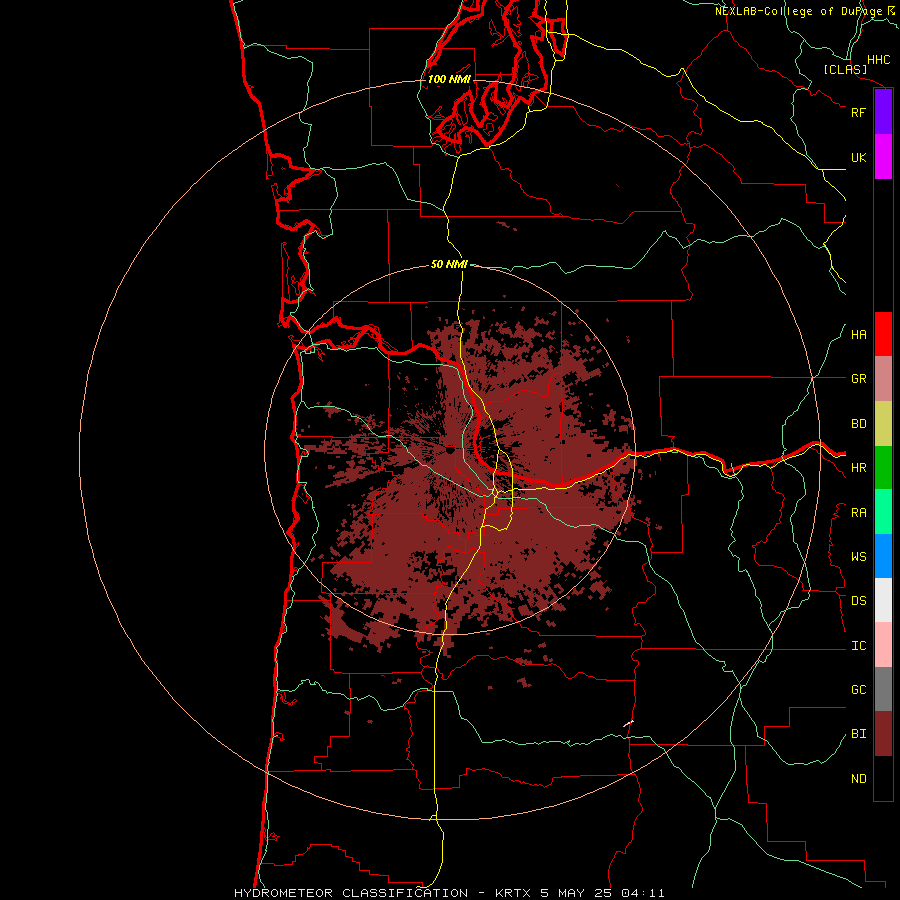Click the BI legend label

point(858,734)
